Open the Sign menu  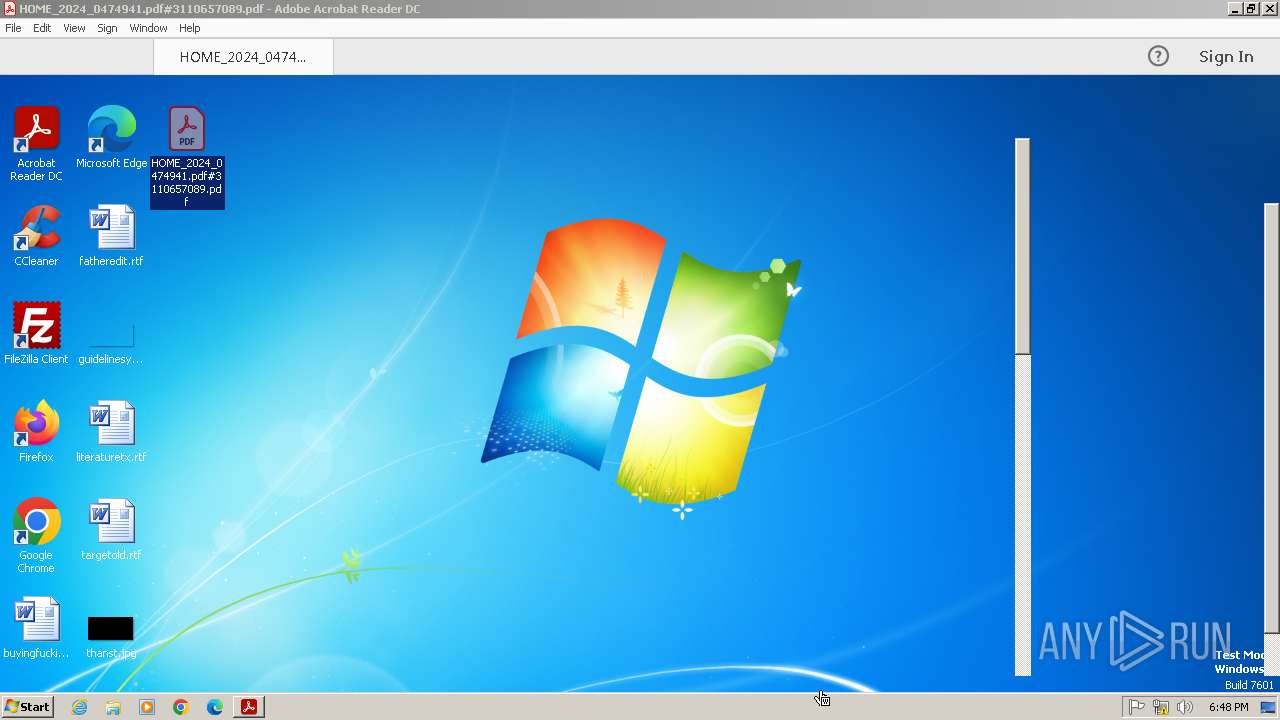[107, 28]
